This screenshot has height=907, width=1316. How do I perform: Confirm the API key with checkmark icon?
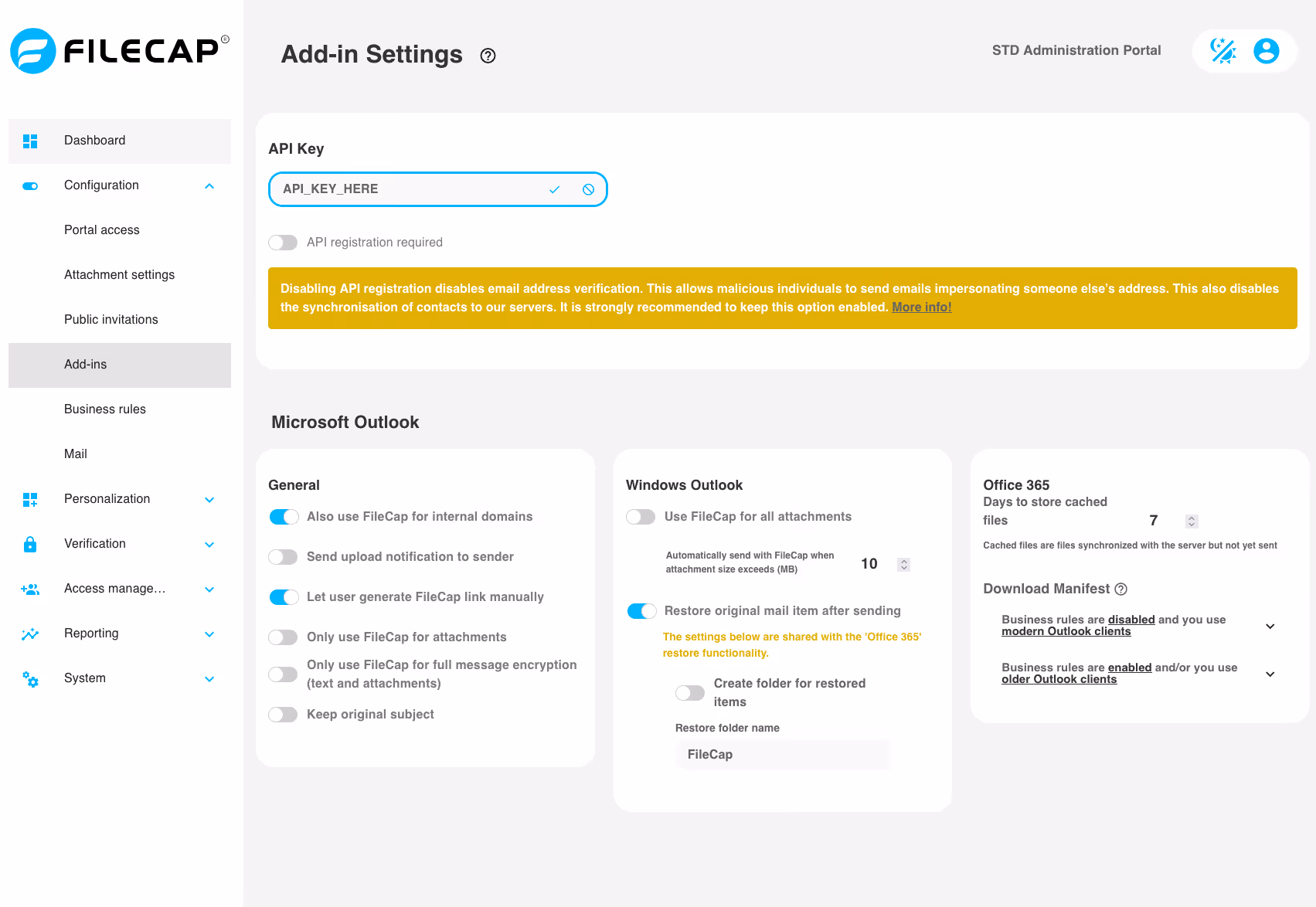554,189
